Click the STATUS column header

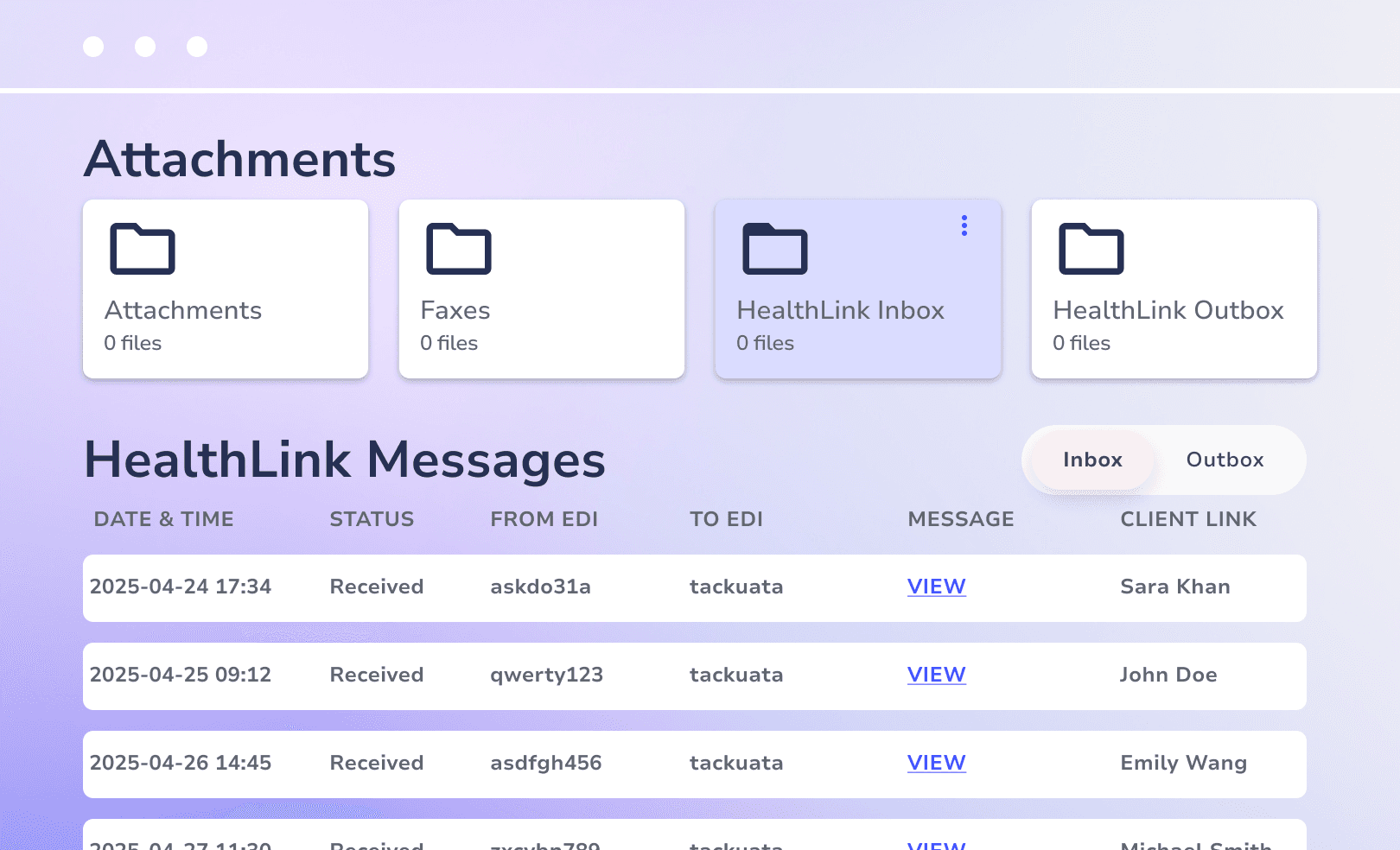pyautogui.click(x=372, y=519)
